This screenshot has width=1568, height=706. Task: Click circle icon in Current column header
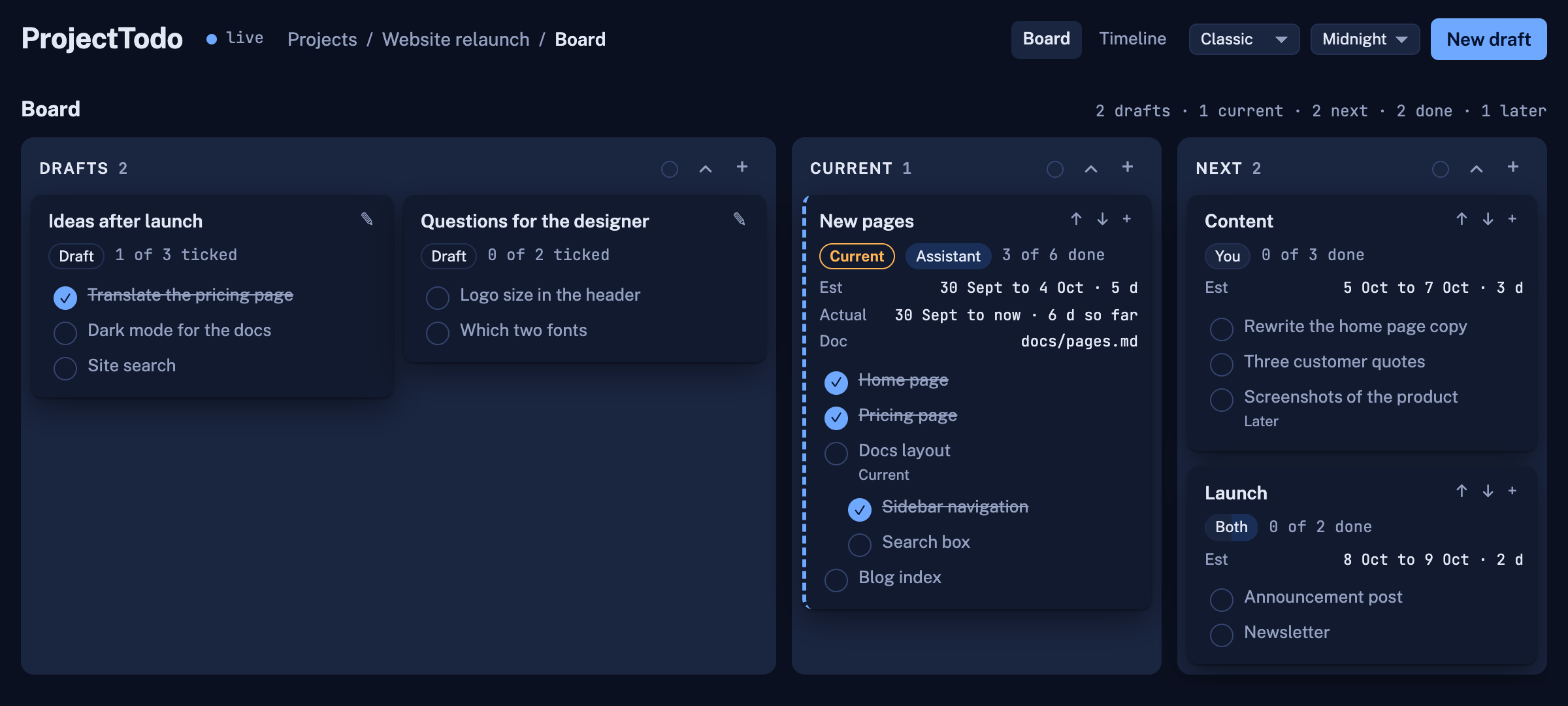(x=1055, y=169)
